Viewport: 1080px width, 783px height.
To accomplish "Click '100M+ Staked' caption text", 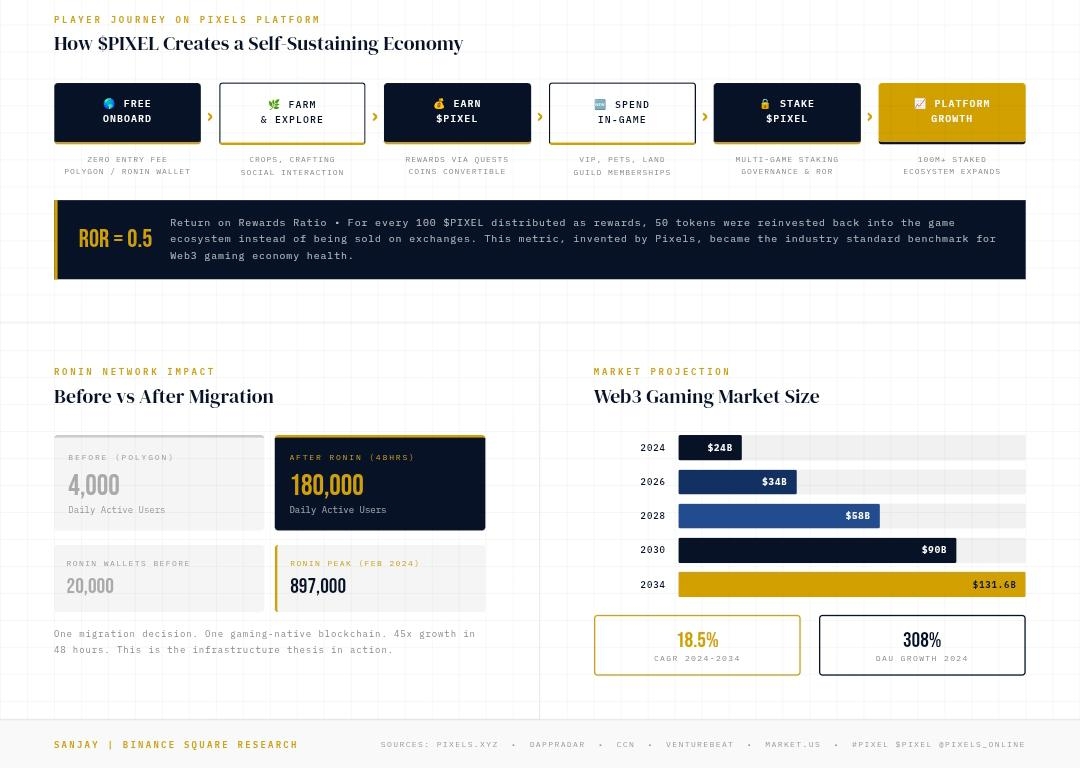I will 952,160.
